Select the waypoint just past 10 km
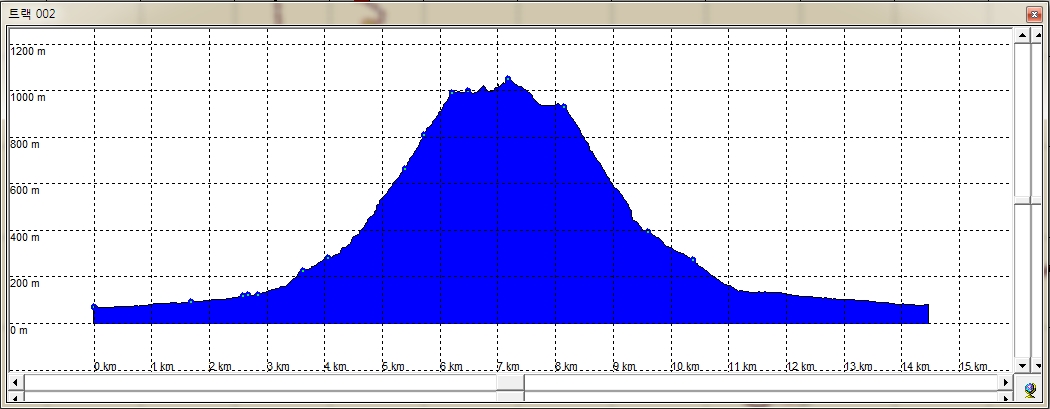This screenshot has width=1050, height=409. click(x=693, y=260)
